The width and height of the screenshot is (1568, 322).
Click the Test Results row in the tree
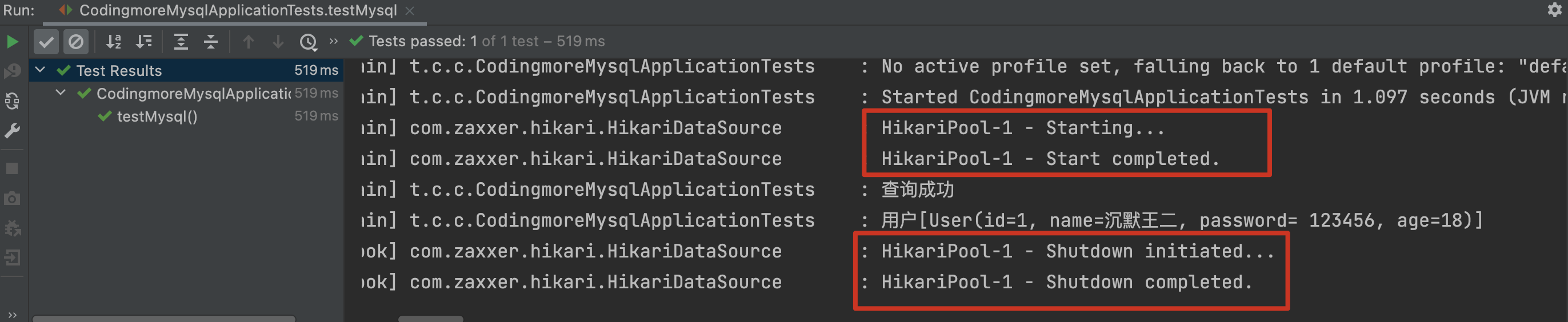pos(119,71)
